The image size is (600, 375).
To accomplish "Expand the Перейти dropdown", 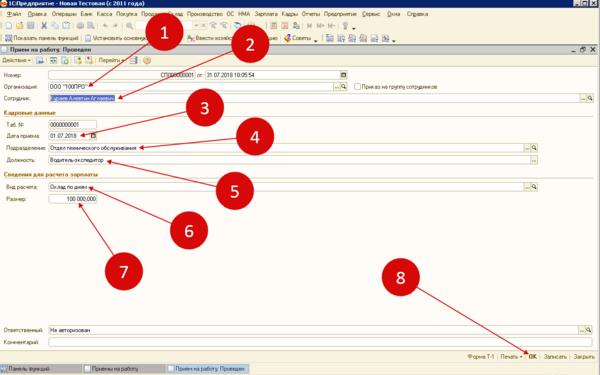I will [111, 60].
